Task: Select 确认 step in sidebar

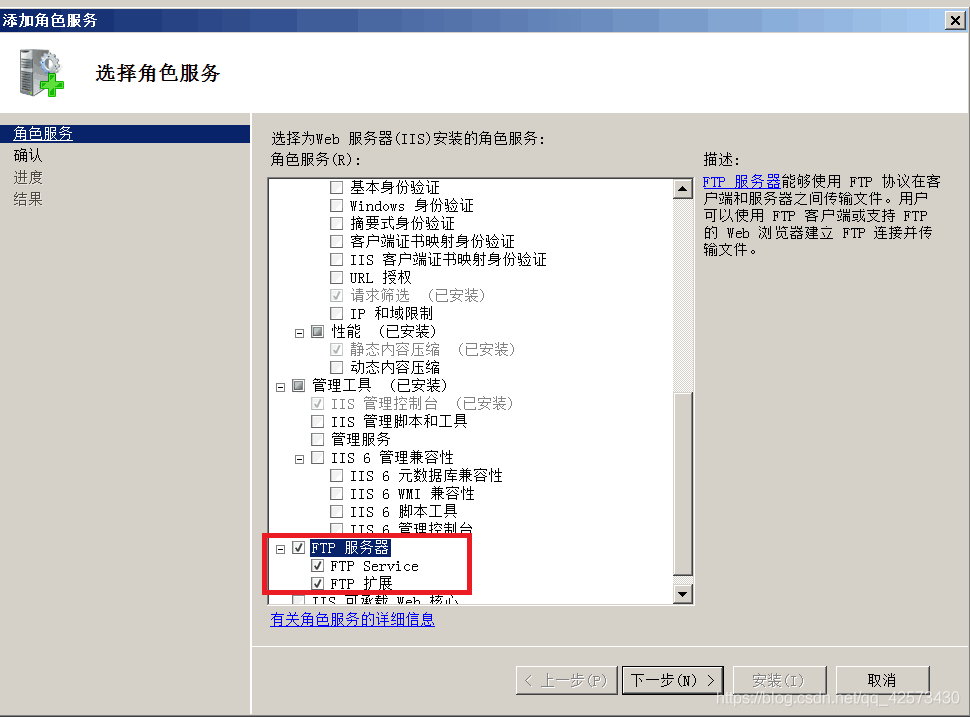Action: (x=28, y=155)
